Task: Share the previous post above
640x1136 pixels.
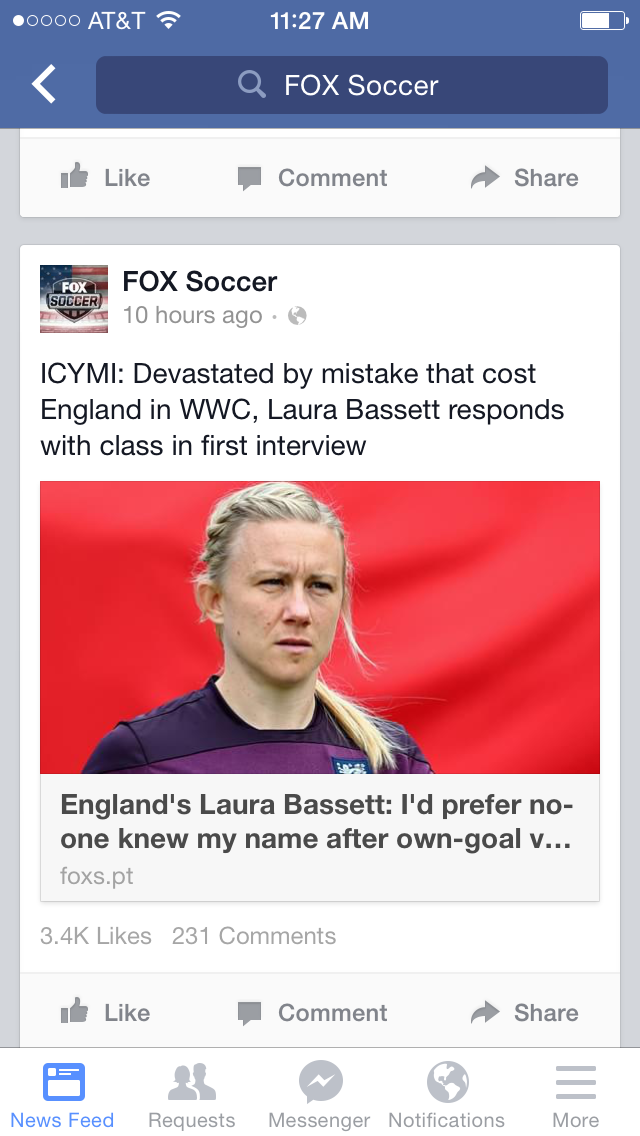Action: tap(524, 177)
